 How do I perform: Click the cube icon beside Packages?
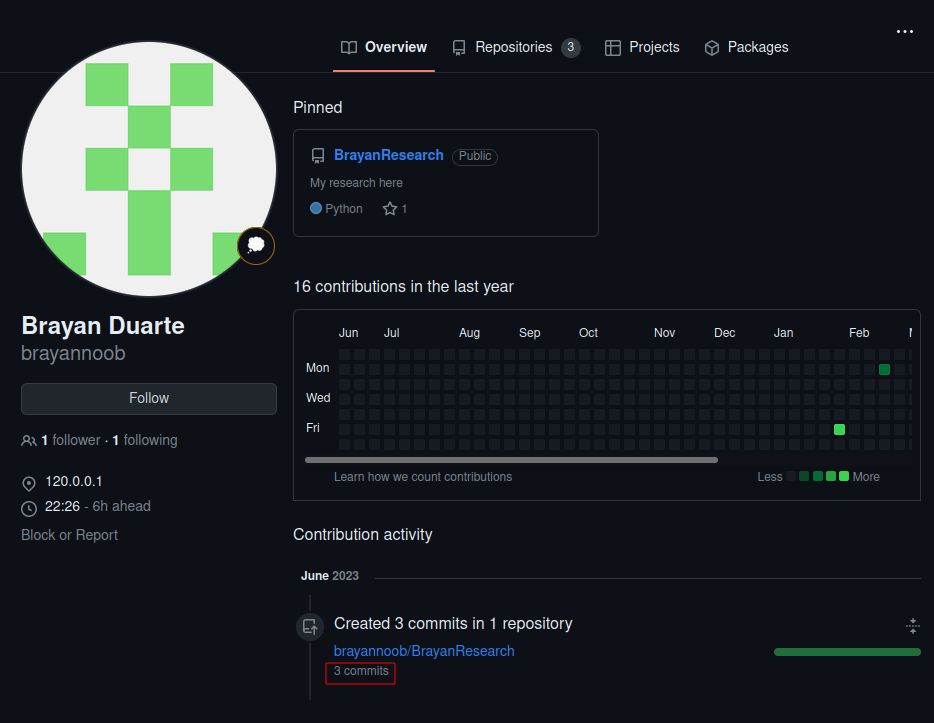(712, 48)
